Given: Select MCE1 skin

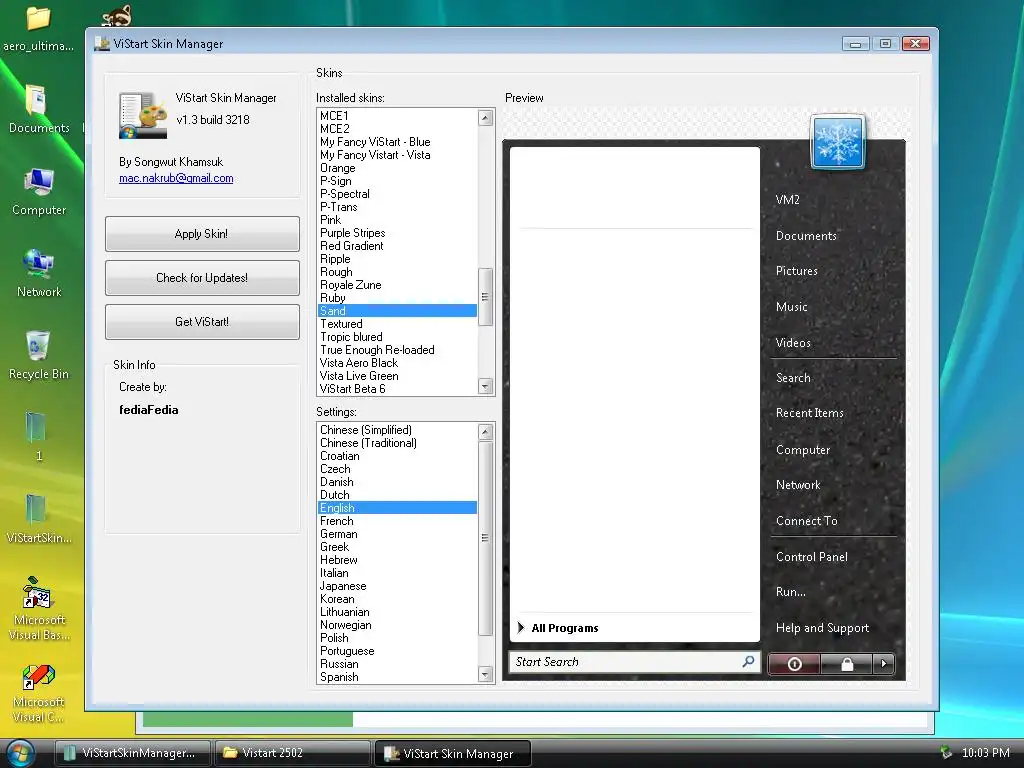Looking at the screenshot, I should tap(397, 116).
